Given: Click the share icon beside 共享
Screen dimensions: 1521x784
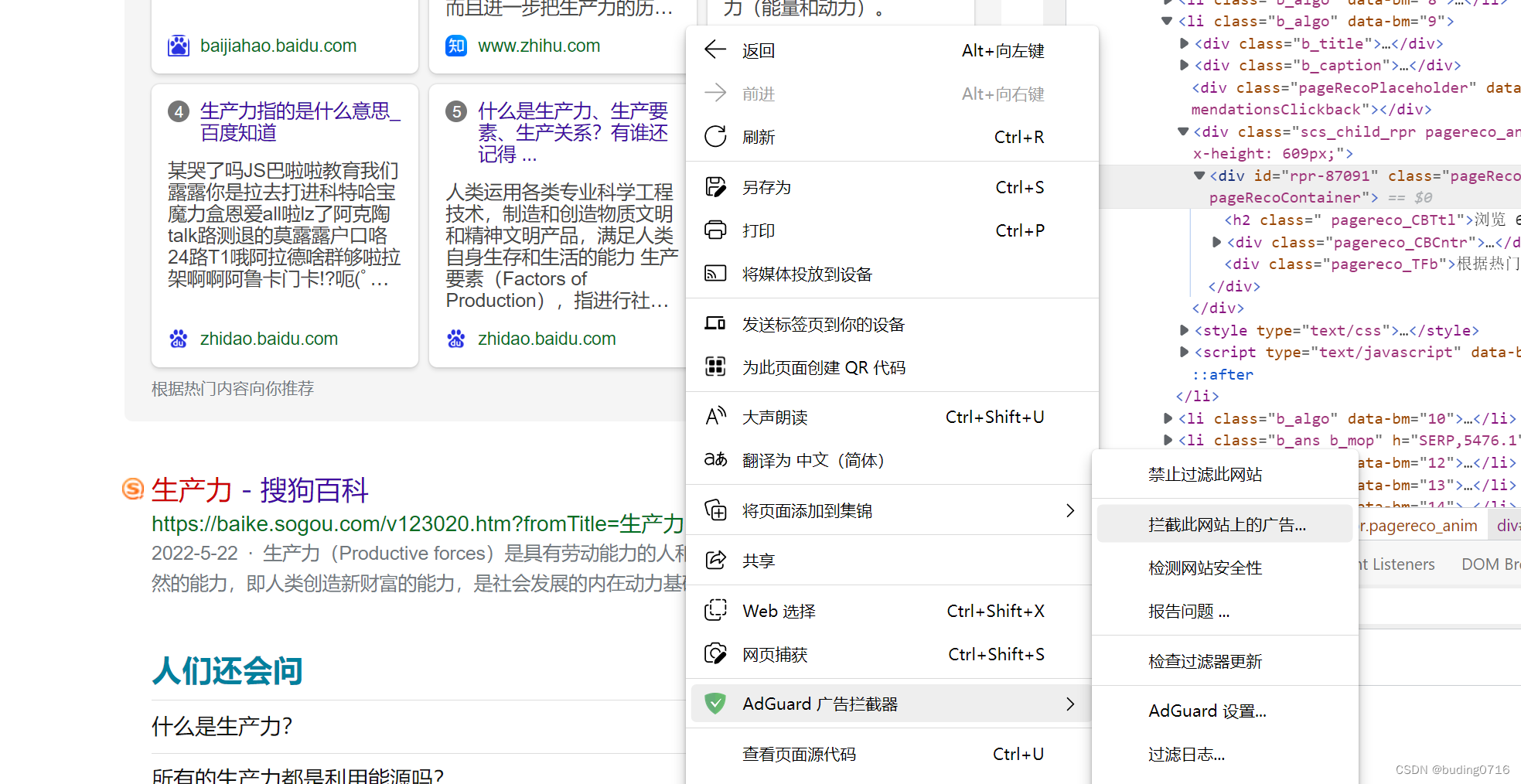Looking at the screenshot, I should pos(715,561).
